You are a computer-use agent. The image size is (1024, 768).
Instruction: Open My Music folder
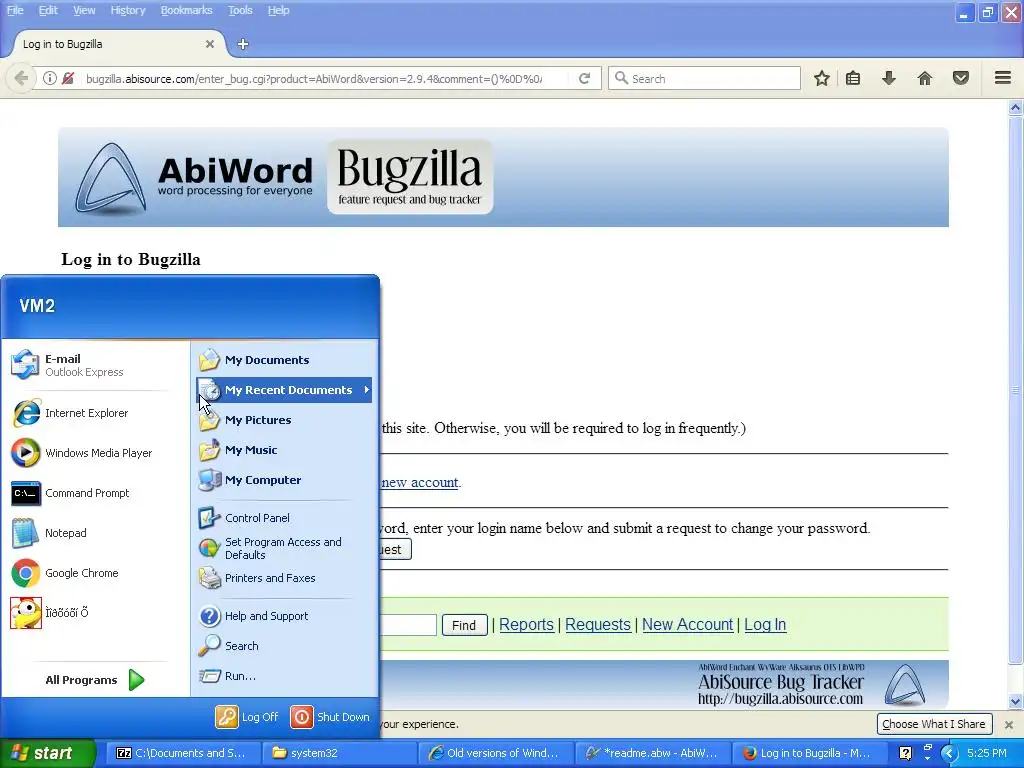284,450
